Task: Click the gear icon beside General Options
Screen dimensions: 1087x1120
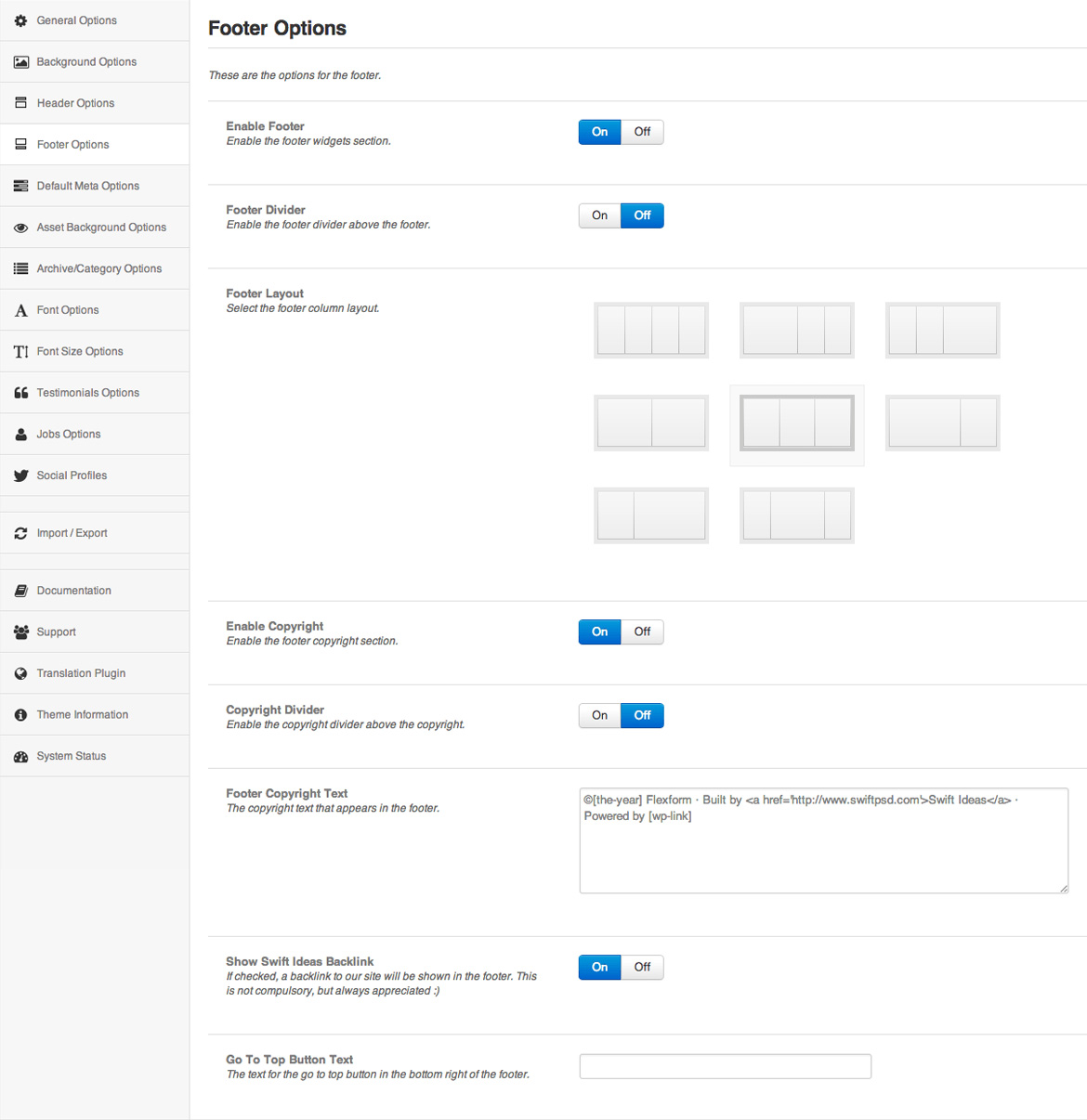Action: [20, 20]
